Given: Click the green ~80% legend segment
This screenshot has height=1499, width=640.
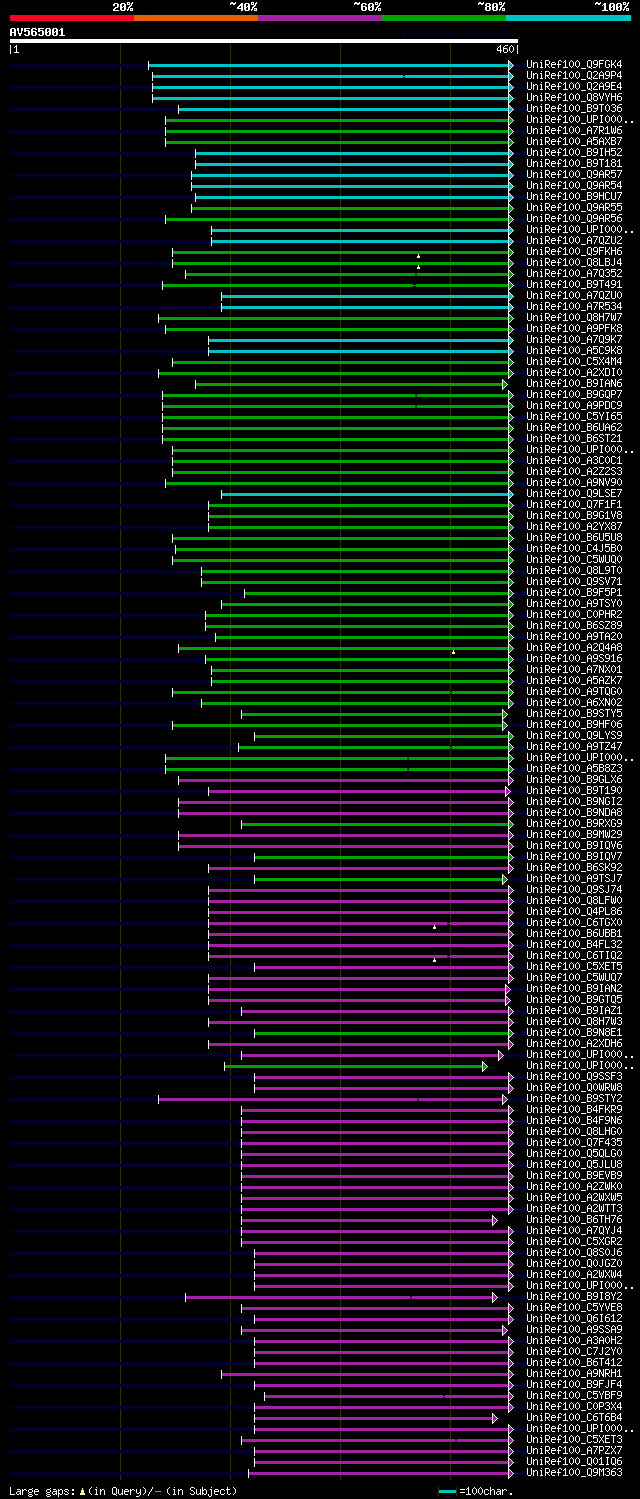Looking at the screenshot, I should pos(443,18).
